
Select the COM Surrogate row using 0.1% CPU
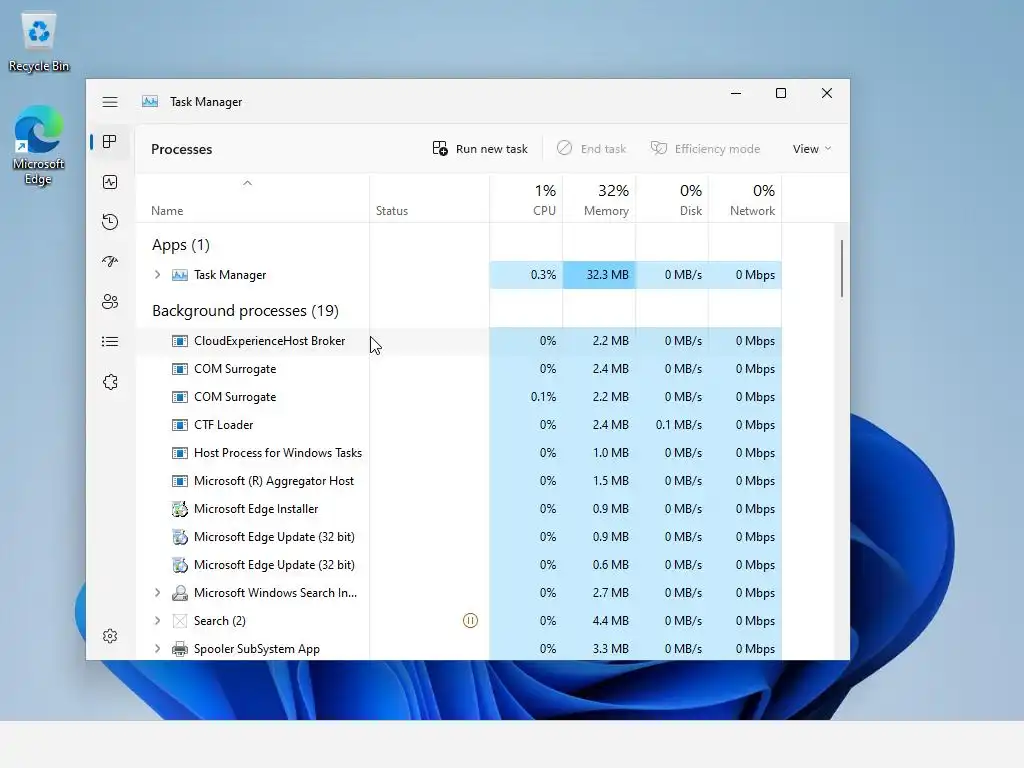(x=458, y=397)
